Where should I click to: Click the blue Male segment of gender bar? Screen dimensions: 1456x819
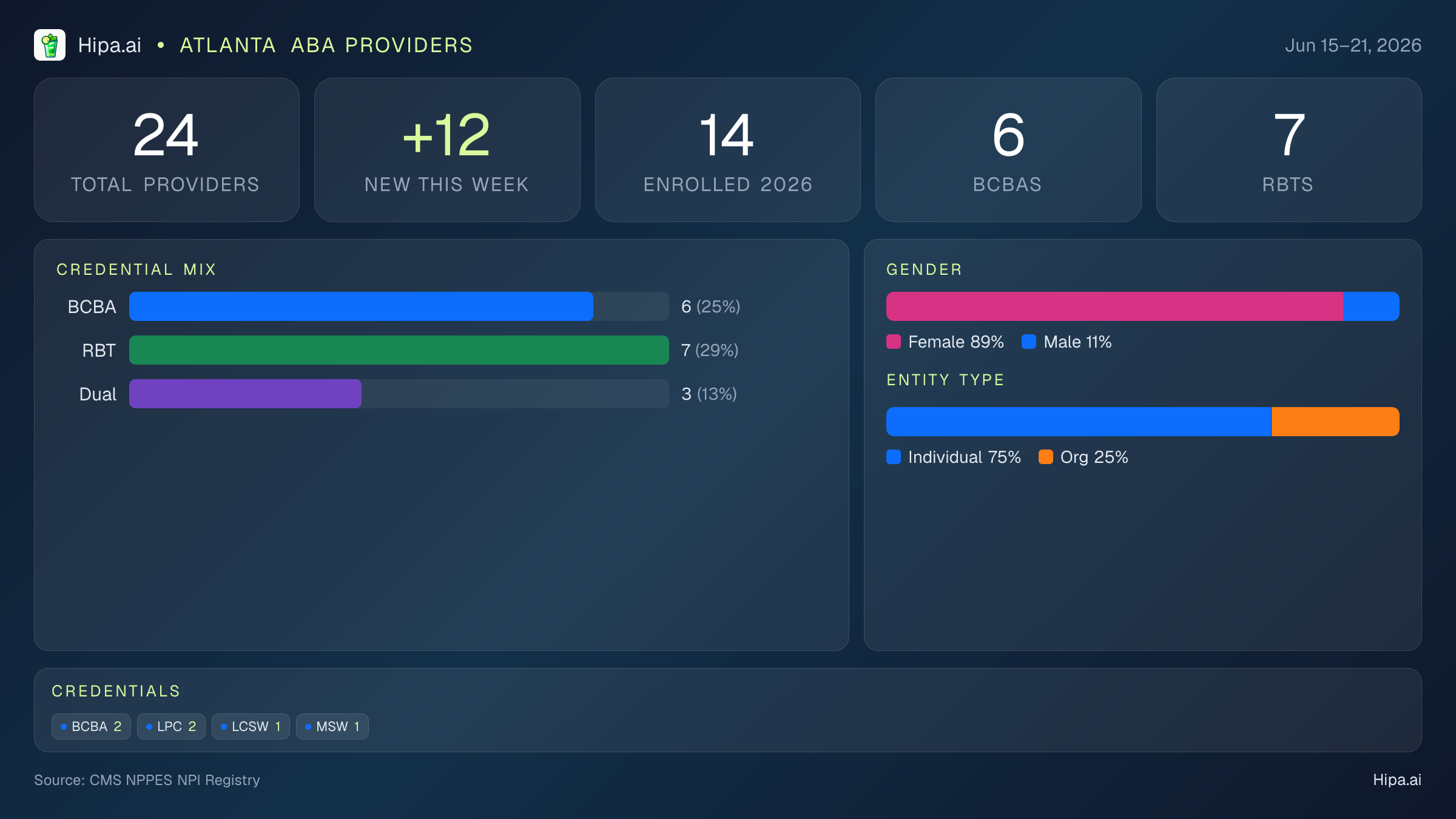click(1371, 306)
